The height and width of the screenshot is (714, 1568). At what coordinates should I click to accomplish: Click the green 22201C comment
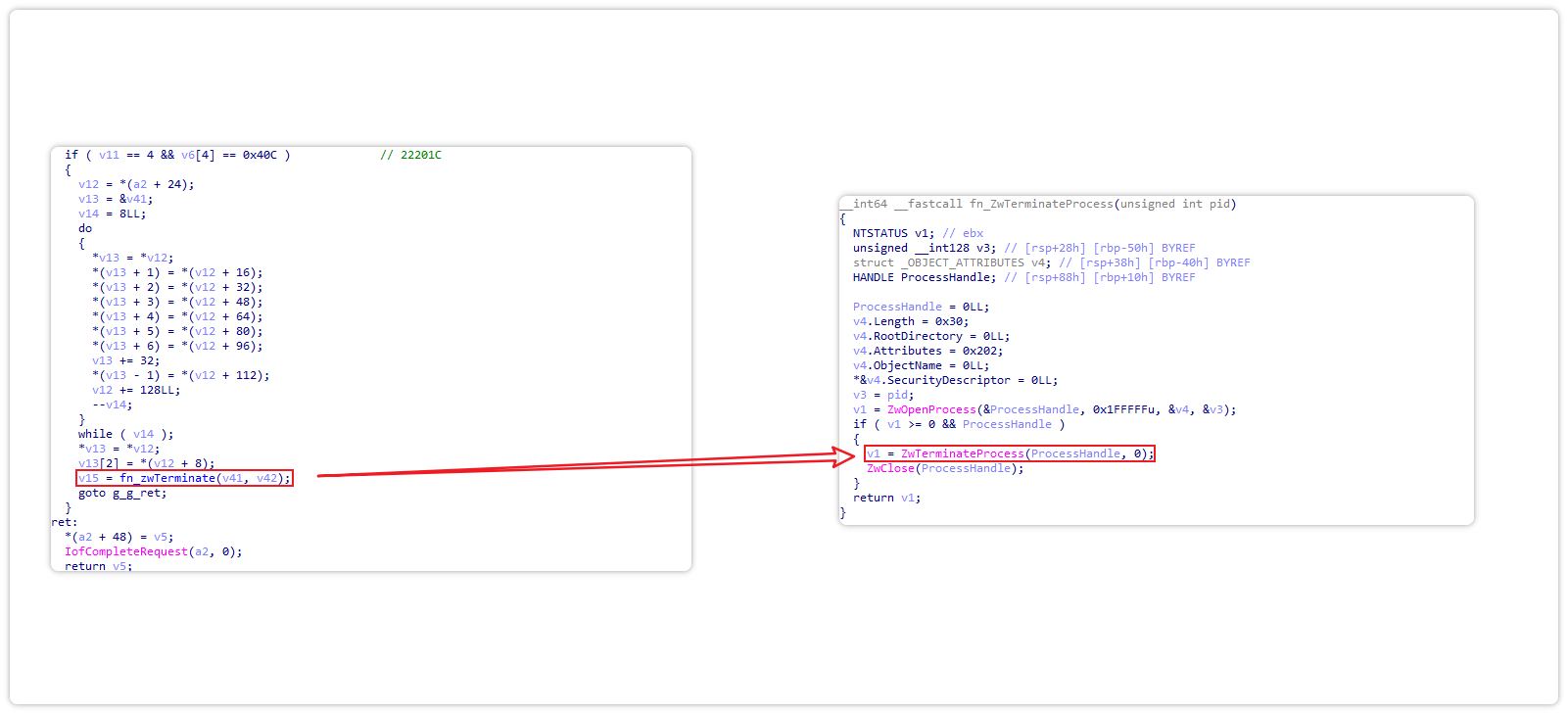[410, 155]
